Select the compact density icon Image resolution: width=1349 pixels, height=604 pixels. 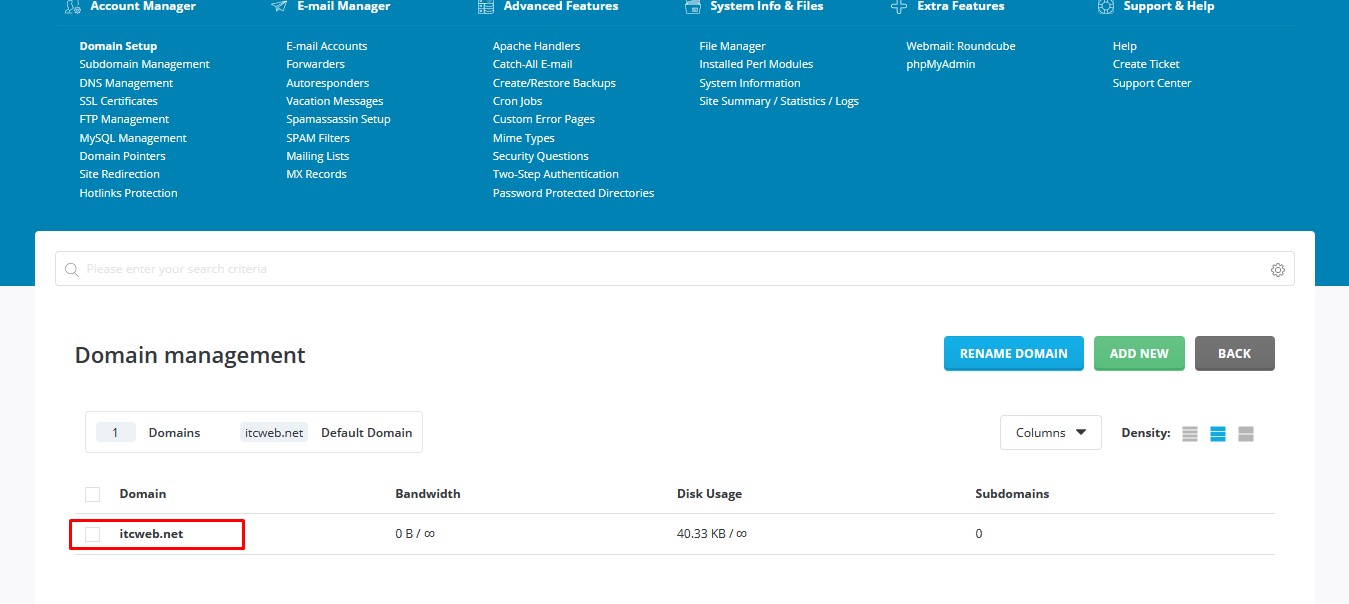click(1189, 434)
